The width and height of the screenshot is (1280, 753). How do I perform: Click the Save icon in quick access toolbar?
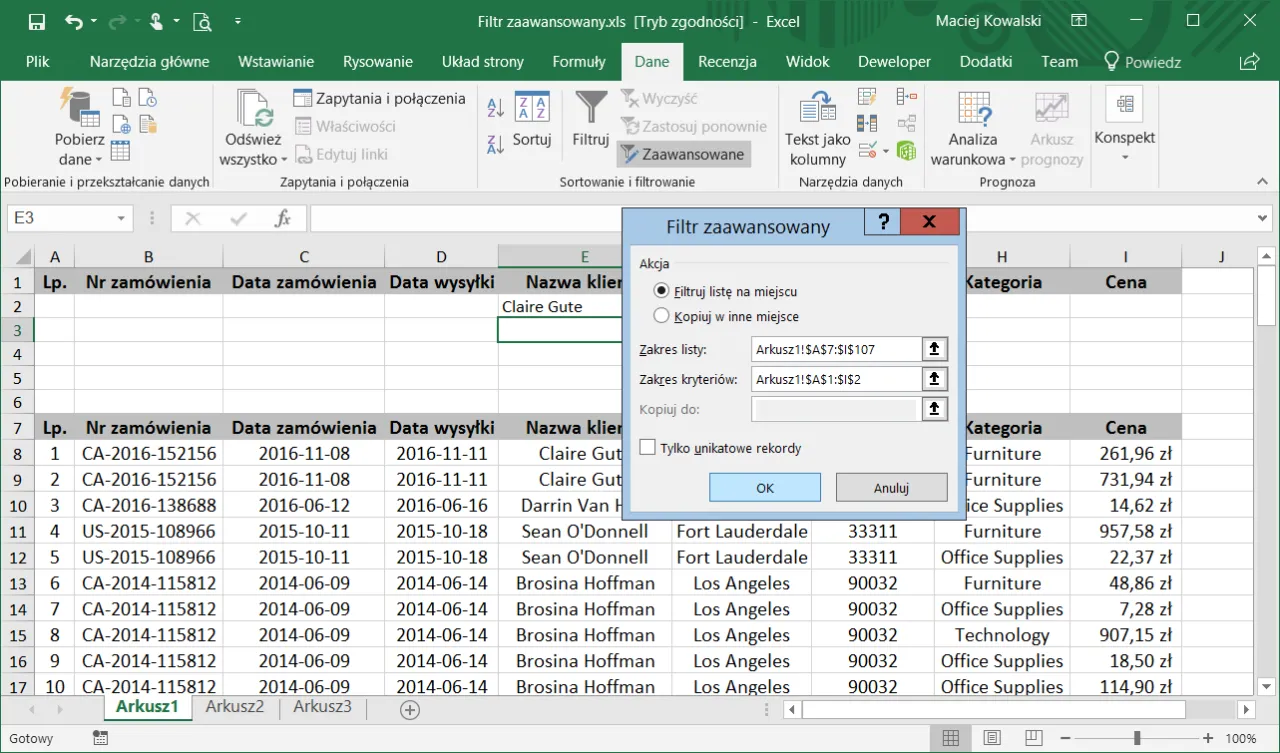pyautogui.click(x=36, y=21)
